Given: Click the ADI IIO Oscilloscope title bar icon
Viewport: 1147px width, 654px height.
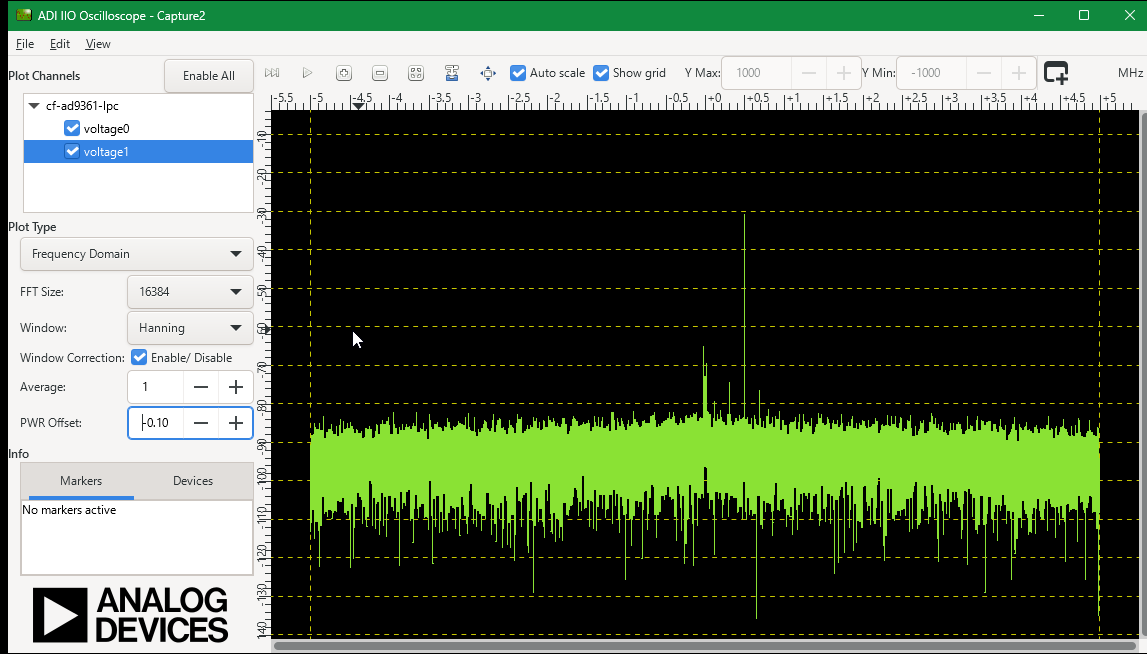Looking at the screenshot, I should click(x=23, y=15).
